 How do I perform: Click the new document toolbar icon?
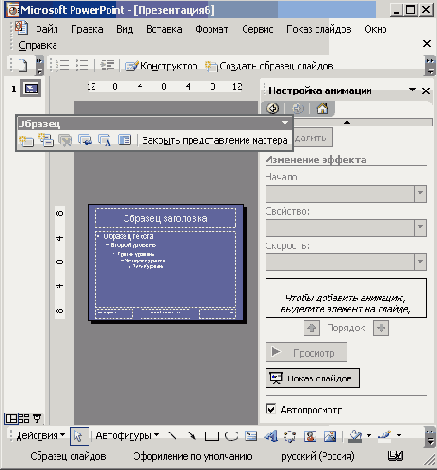[22, 65]
